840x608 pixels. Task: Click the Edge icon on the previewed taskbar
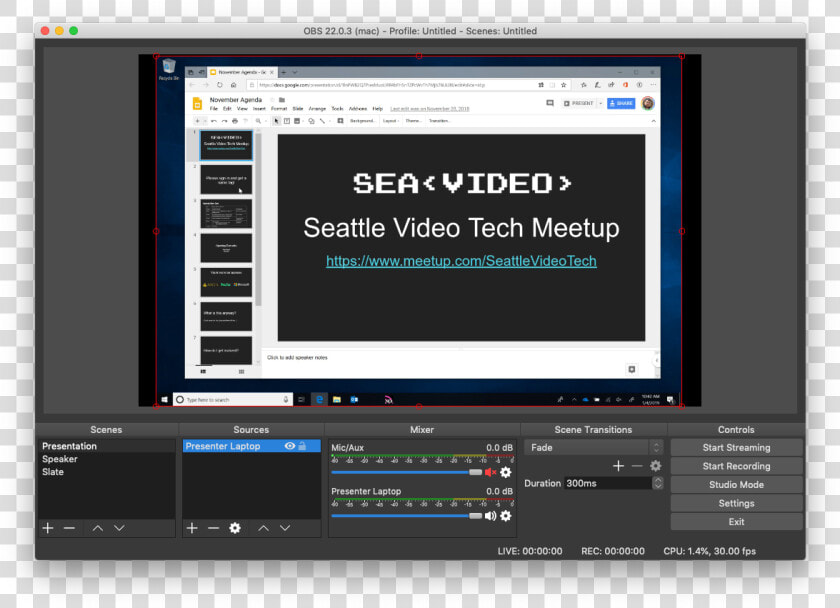click(x=319, y=400)
